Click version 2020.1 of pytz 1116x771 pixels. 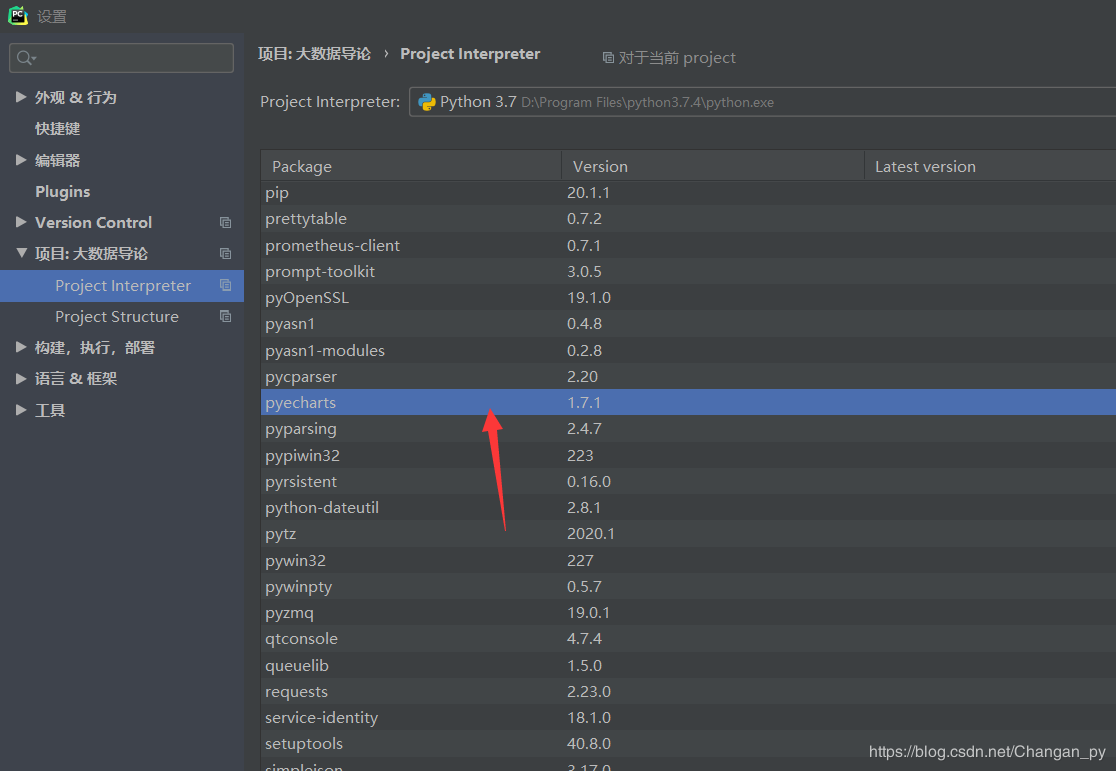pyautogui.click(x=591, y=534)
